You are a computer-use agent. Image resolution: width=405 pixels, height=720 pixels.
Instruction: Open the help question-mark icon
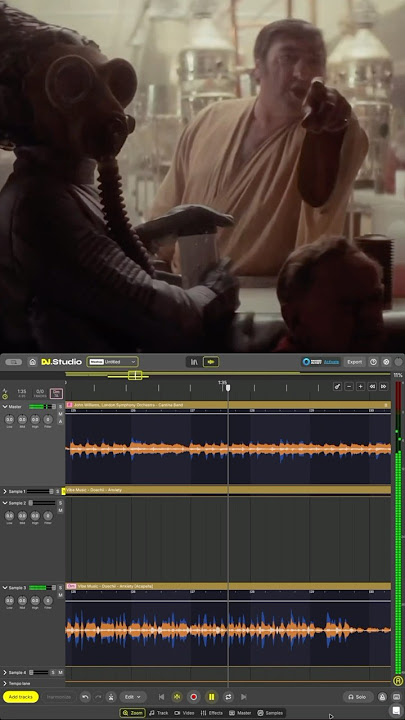(373, 362)
